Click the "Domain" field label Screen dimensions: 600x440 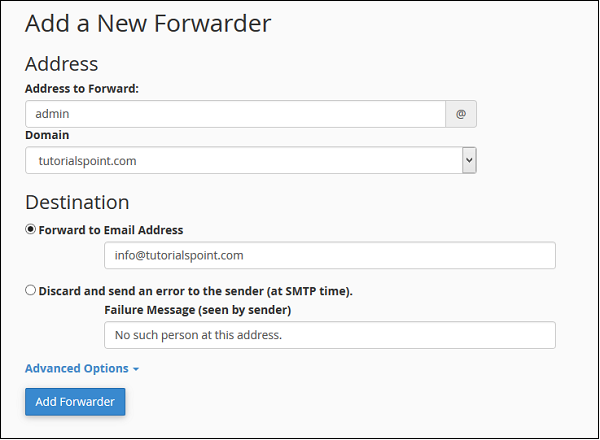[47, 135]
